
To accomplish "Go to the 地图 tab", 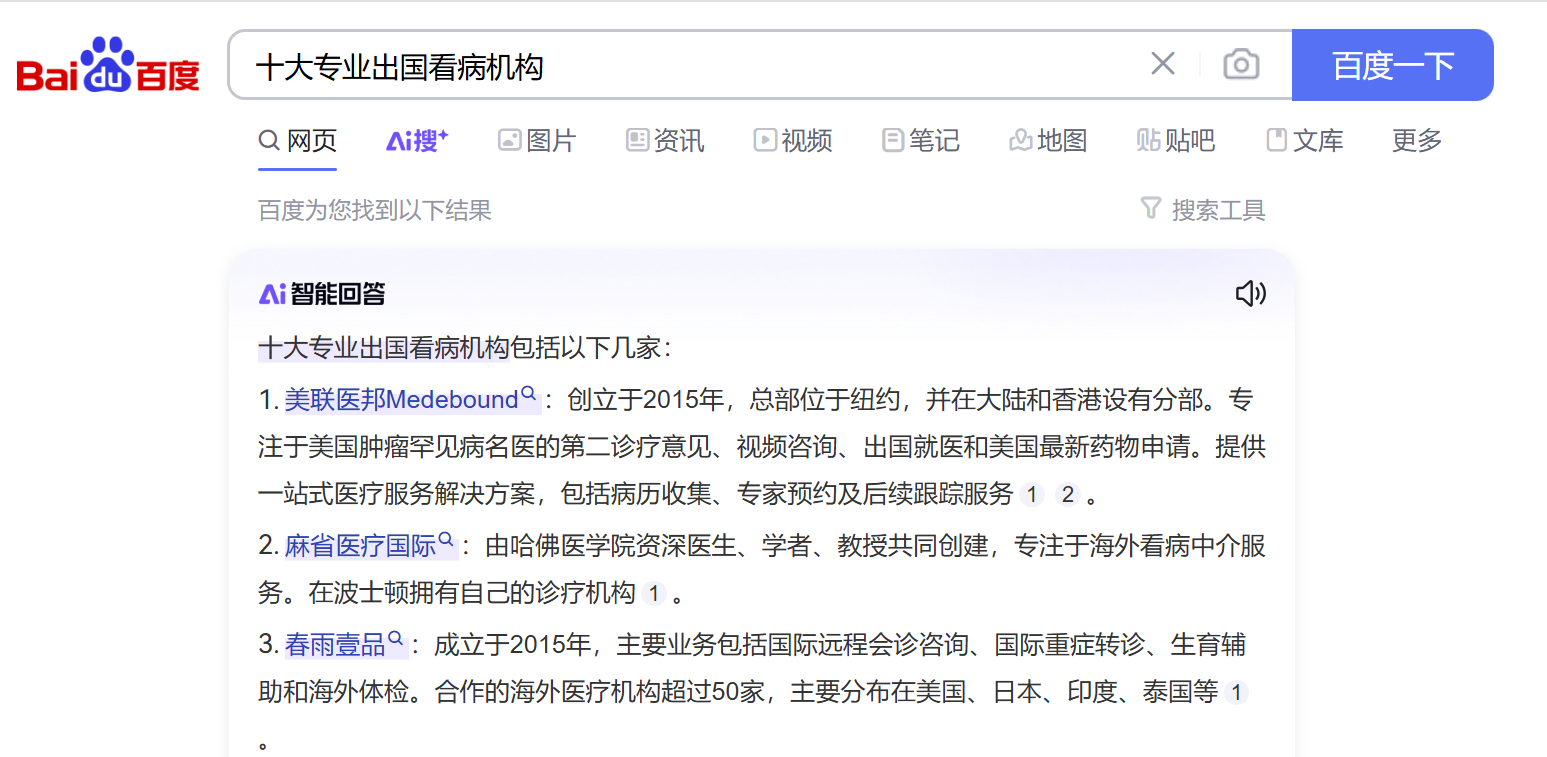I will coord(1048,141).
